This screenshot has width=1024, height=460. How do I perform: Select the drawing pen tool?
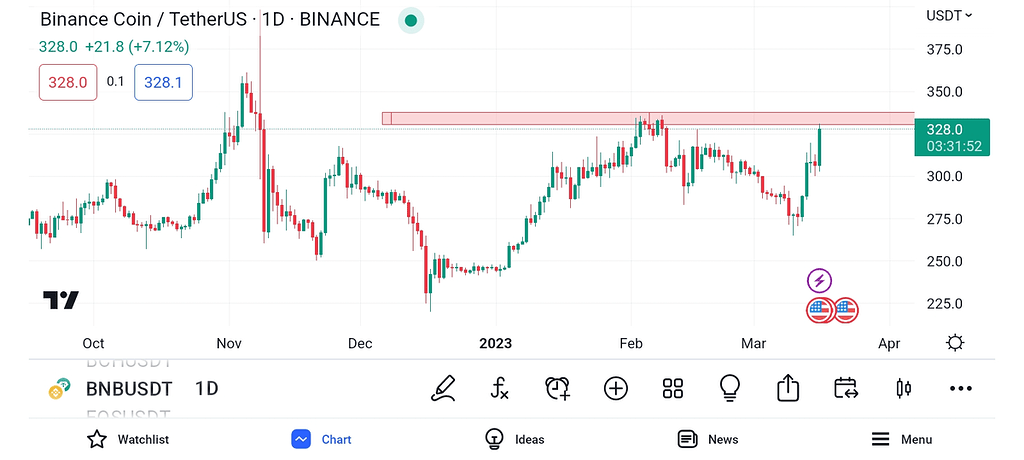point(443,388)
